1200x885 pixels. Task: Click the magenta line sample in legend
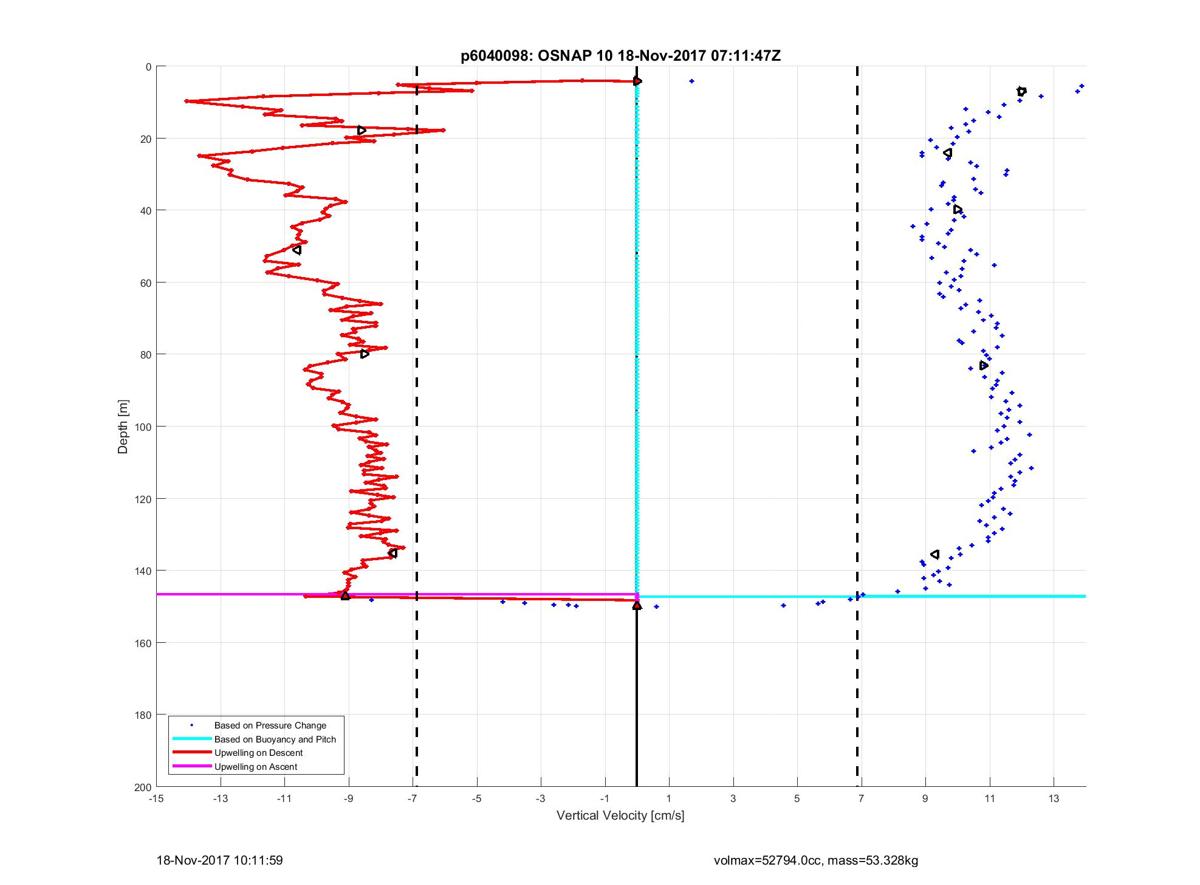point(190,767)
